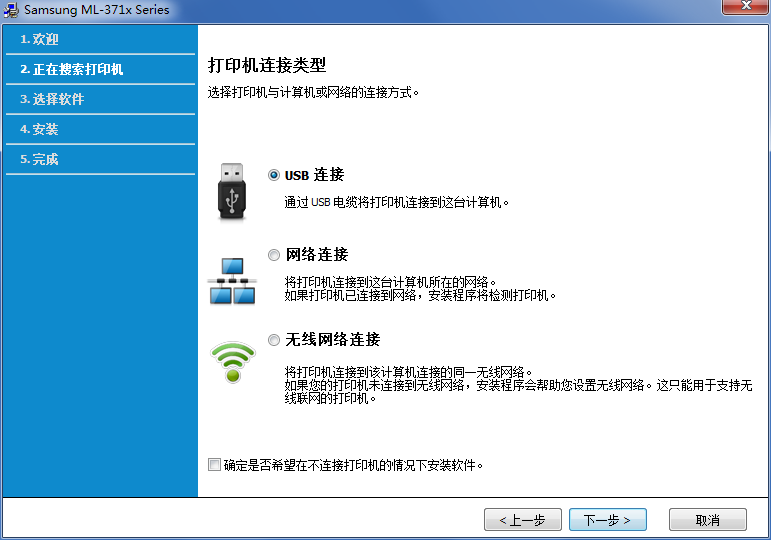Select the USB 连接 radio button
The image size is (771, 540).
click(274, 175)
